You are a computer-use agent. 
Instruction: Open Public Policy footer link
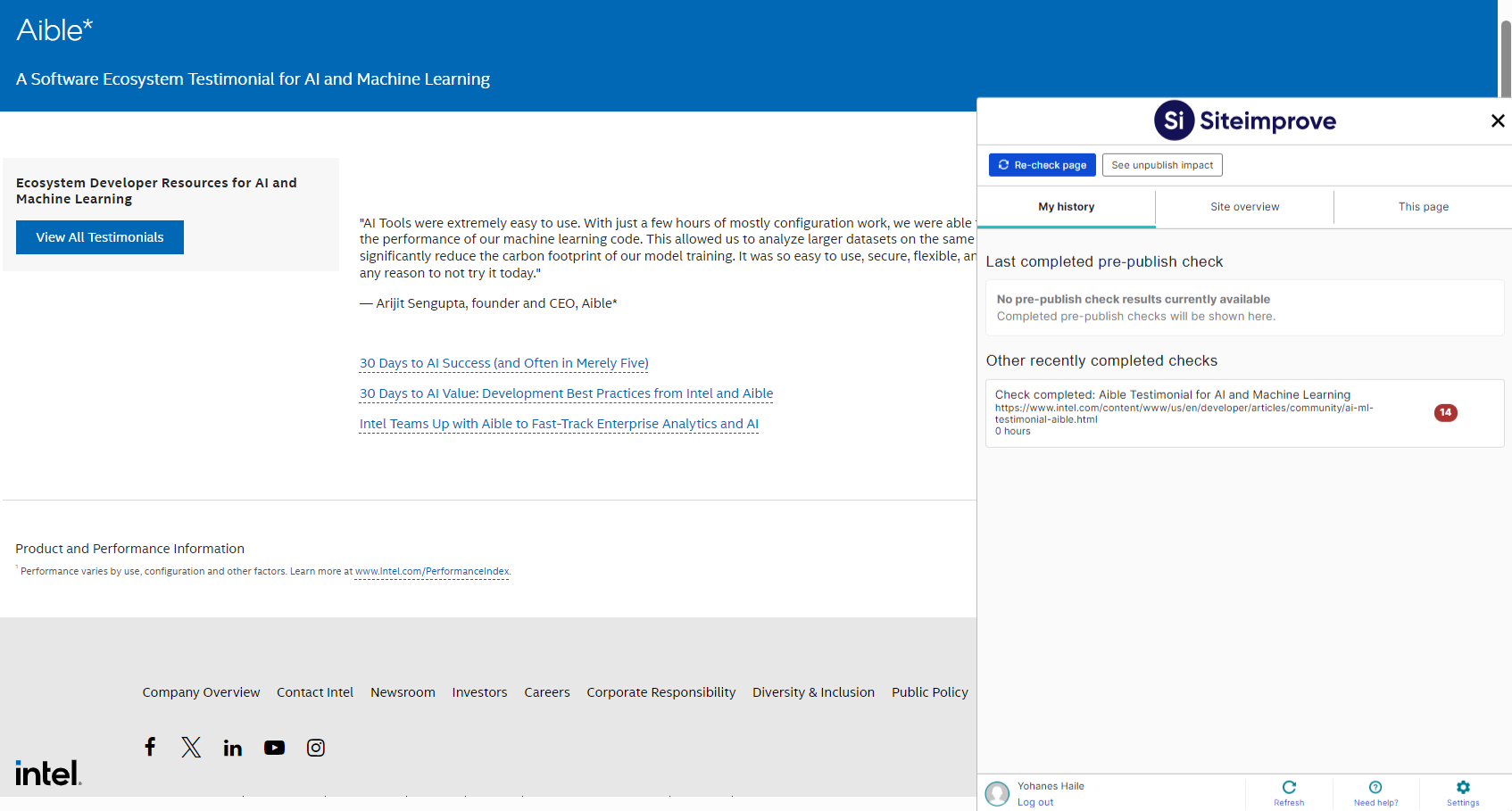tap(930, 692)
